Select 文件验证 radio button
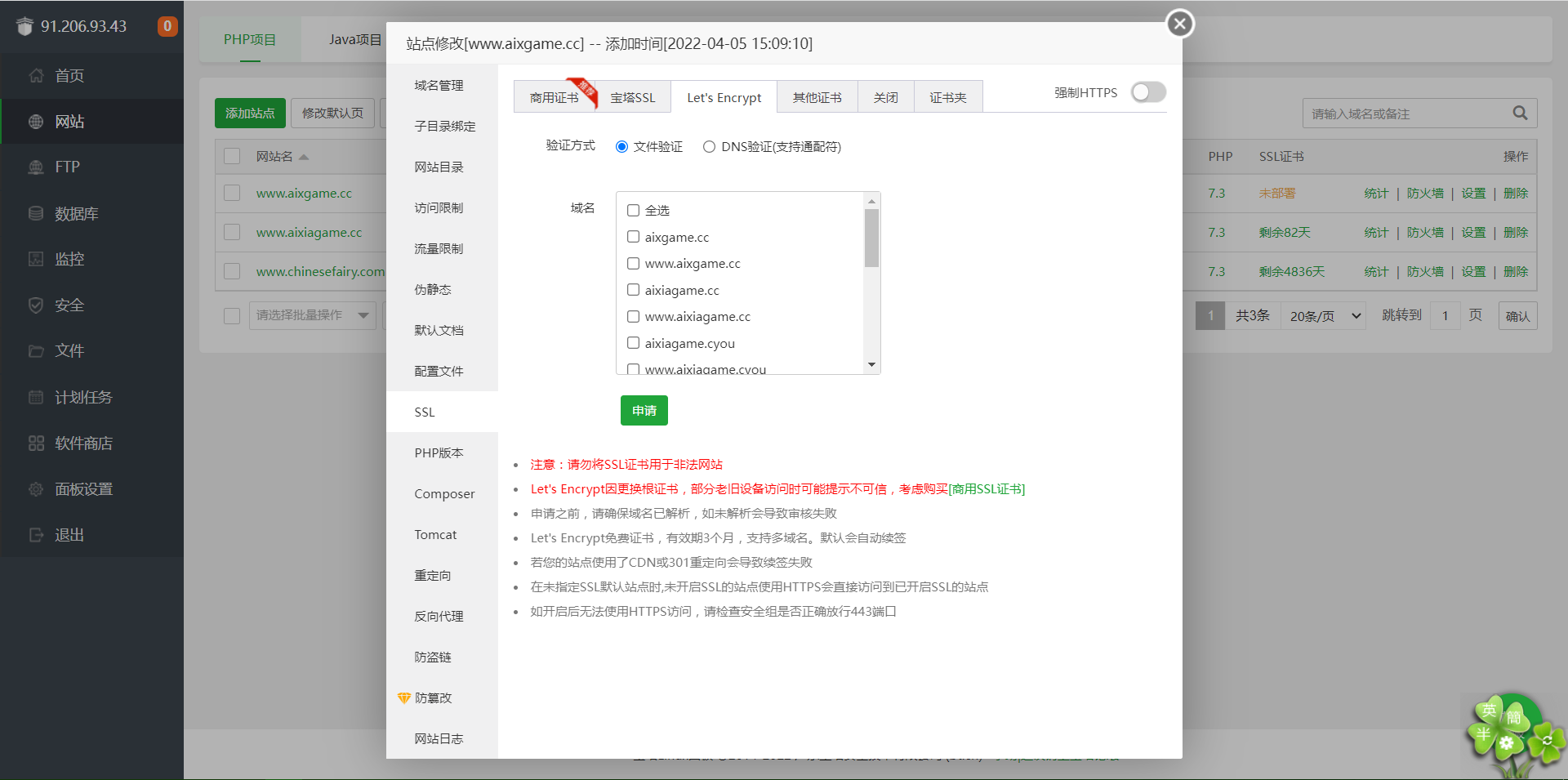 pos(621,147)
